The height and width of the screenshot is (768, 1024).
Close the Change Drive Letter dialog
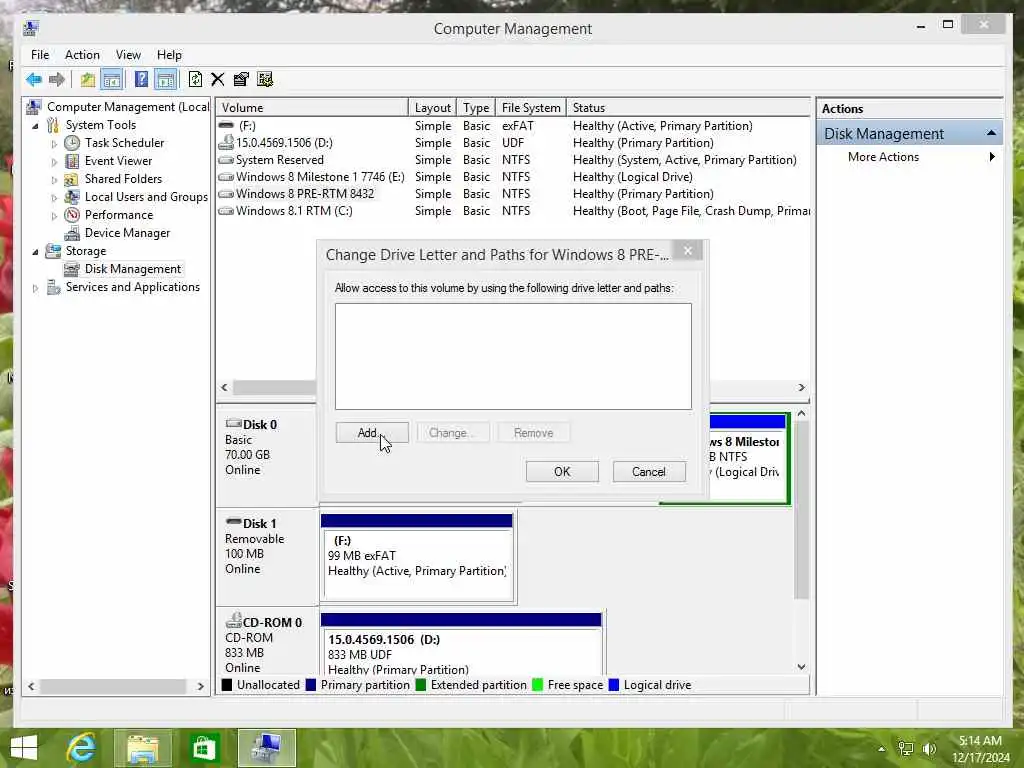click(x=688, y=250)
